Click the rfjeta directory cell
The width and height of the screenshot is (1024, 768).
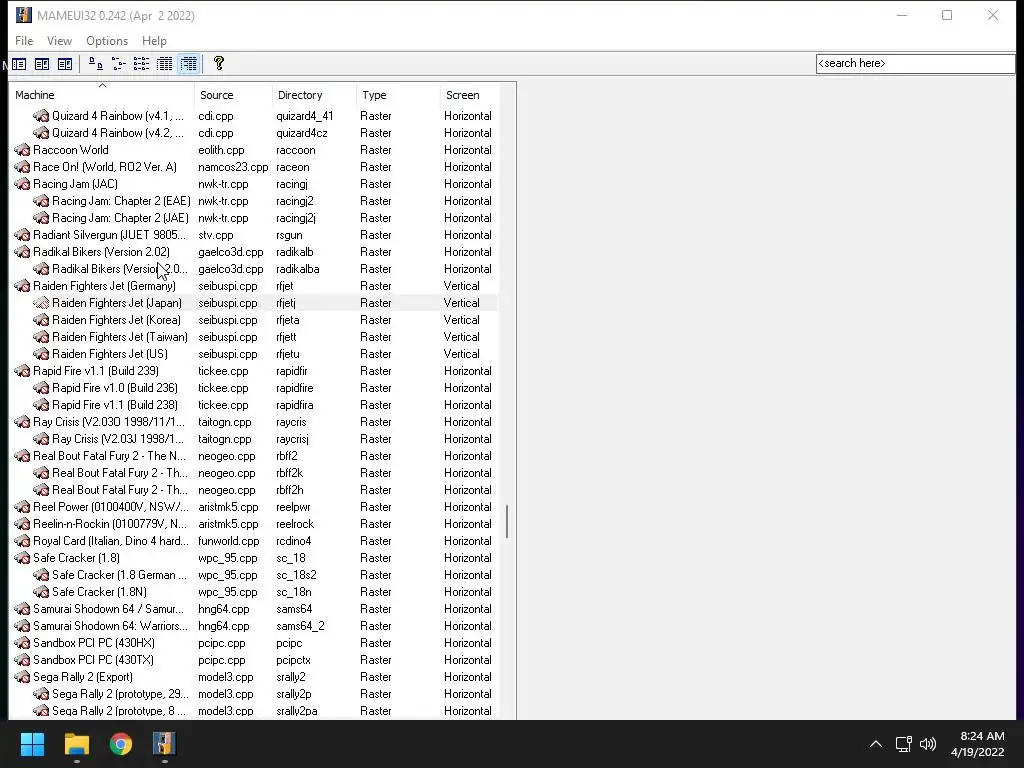coord(288,320)
